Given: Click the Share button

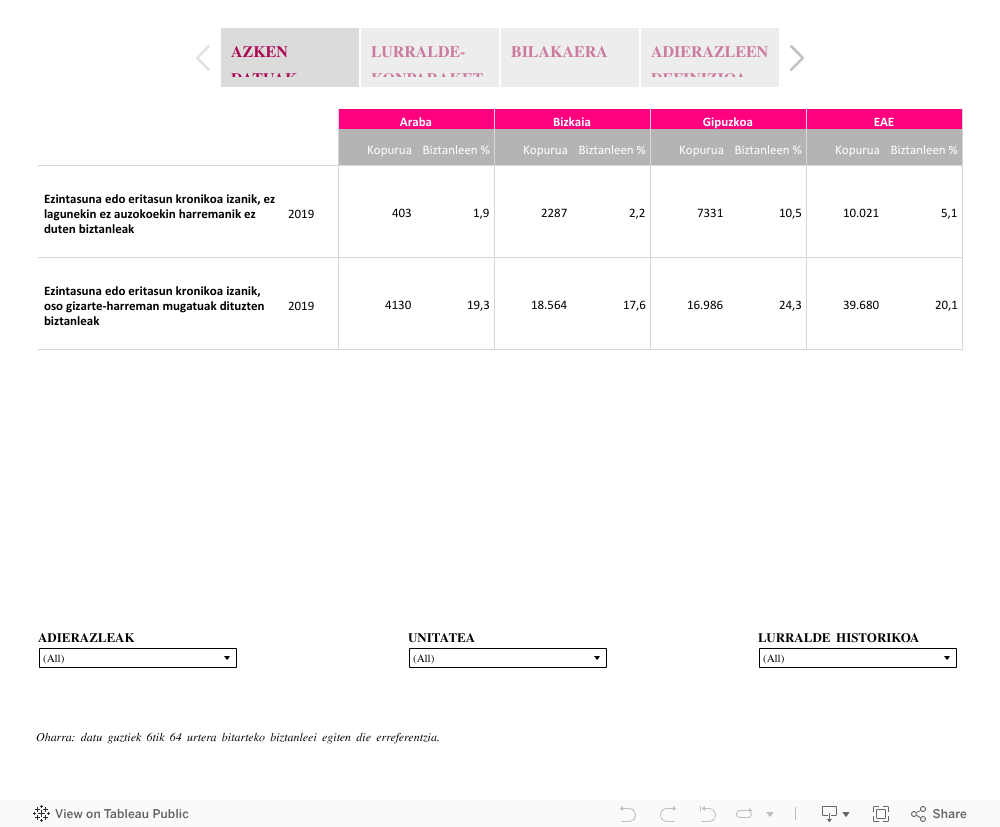Looking at the screenshot, I should [x=938, y=813].
